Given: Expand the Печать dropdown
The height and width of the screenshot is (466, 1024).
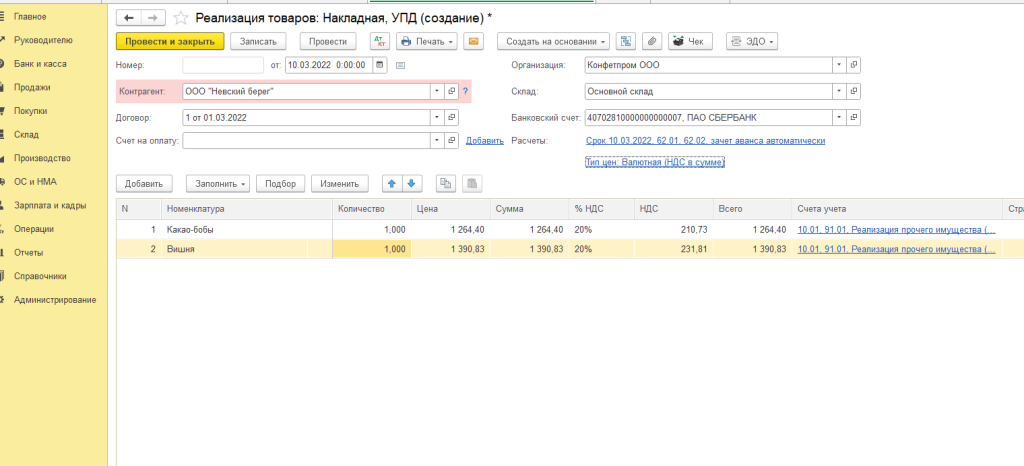Looking at the screenshot, I should (427, 41).
